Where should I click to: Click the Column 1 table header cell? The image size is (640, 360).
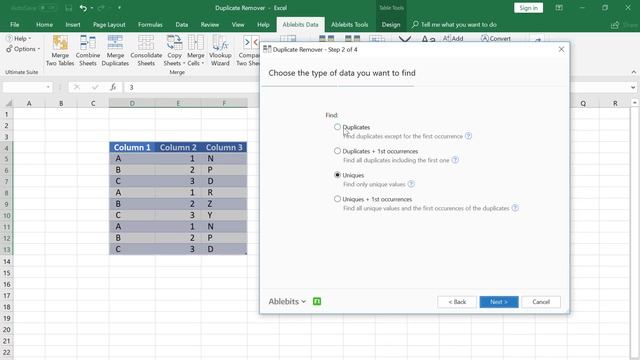click(132, 147)
